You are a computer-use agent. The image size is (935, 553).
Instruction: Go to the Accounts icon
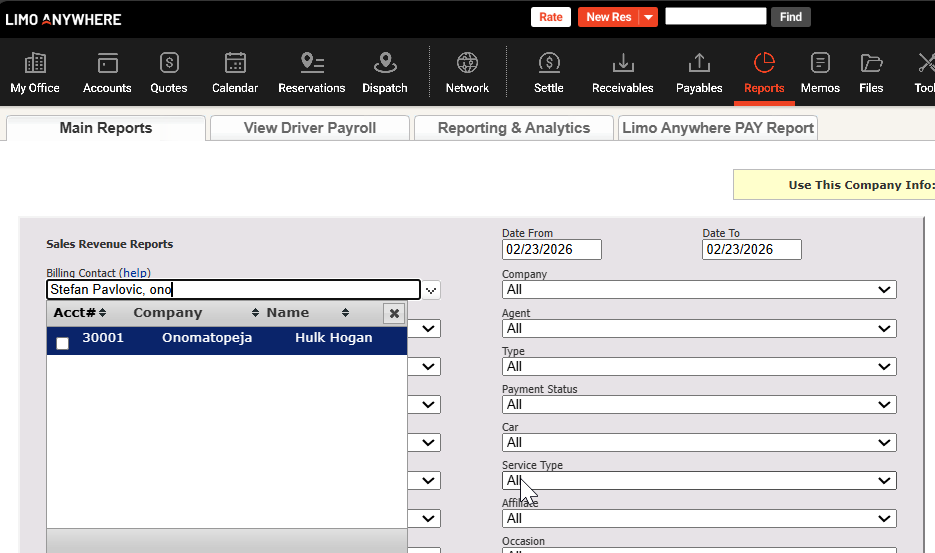coord(107,73)
